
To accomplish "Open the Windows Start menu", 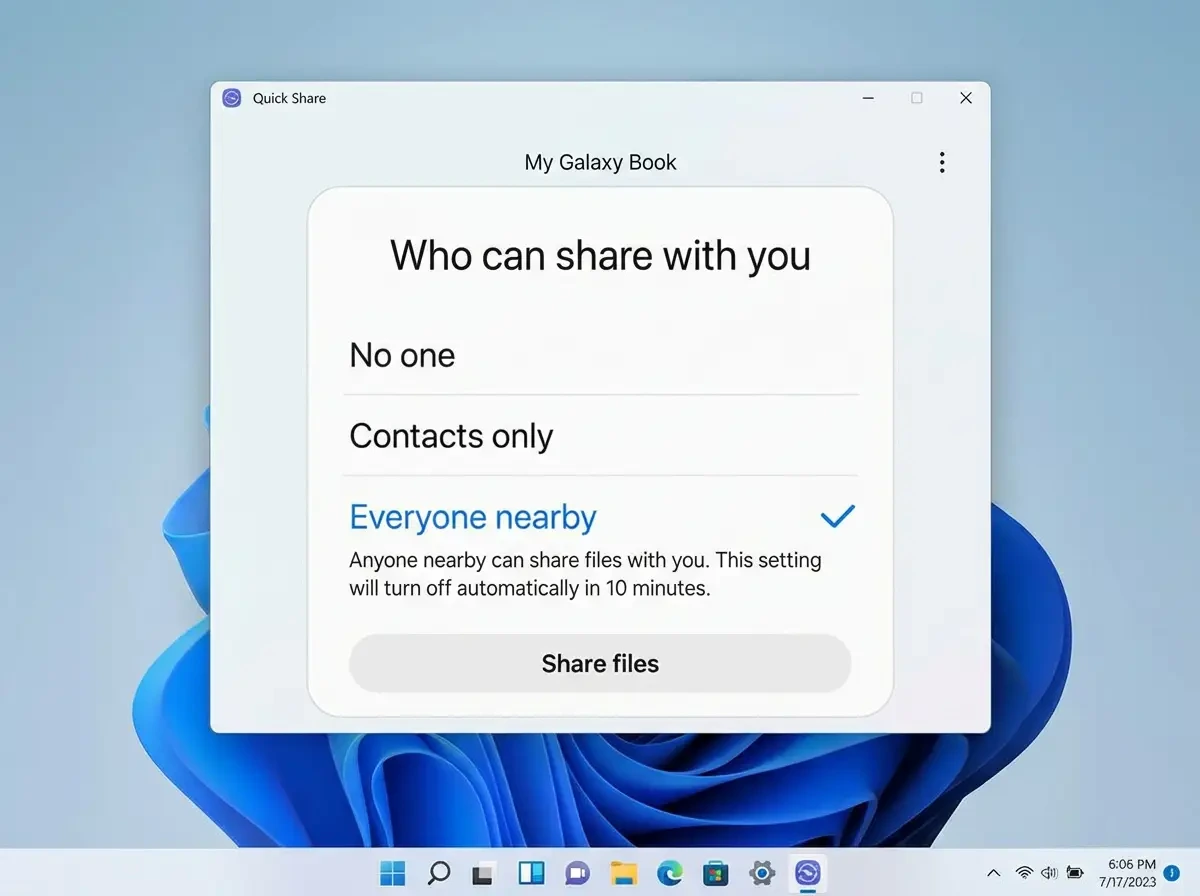I will point(392,873).
